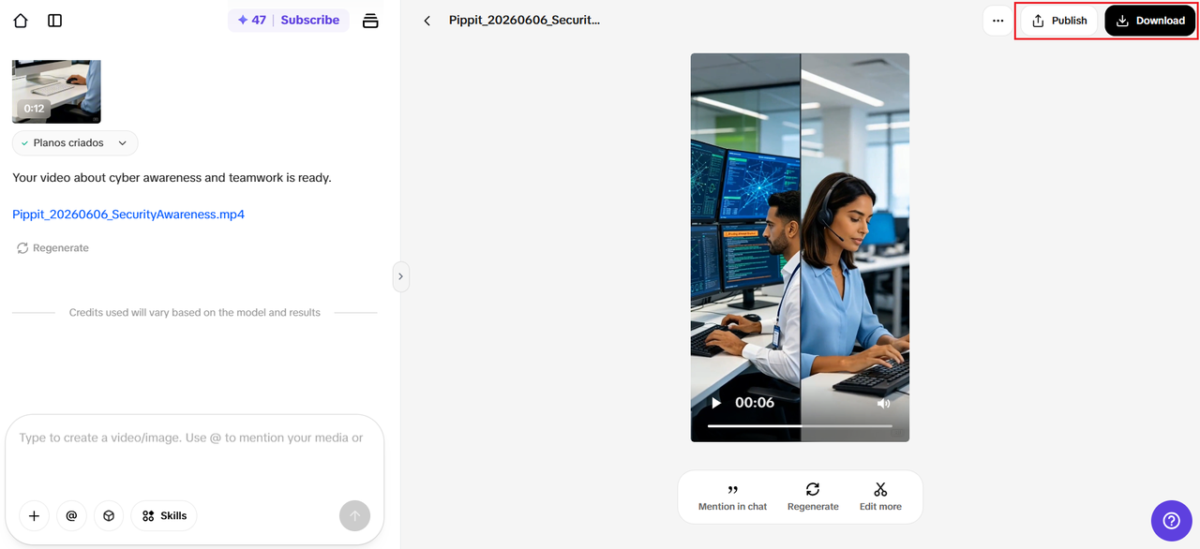Screen dimensions: 1200x549
Task: Click the back arrow beside file name
Action: tap(427, 20)
